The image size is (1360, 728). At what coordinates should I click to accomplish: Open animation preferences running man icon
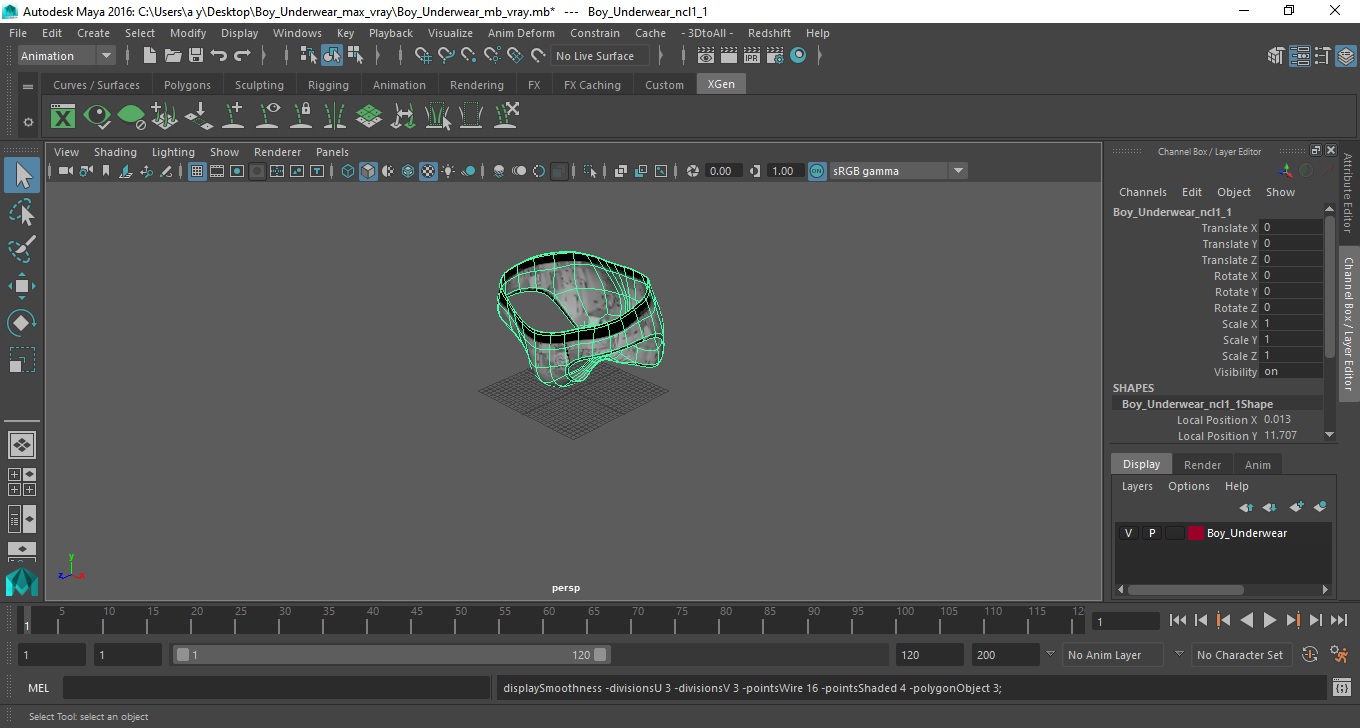1339,655
